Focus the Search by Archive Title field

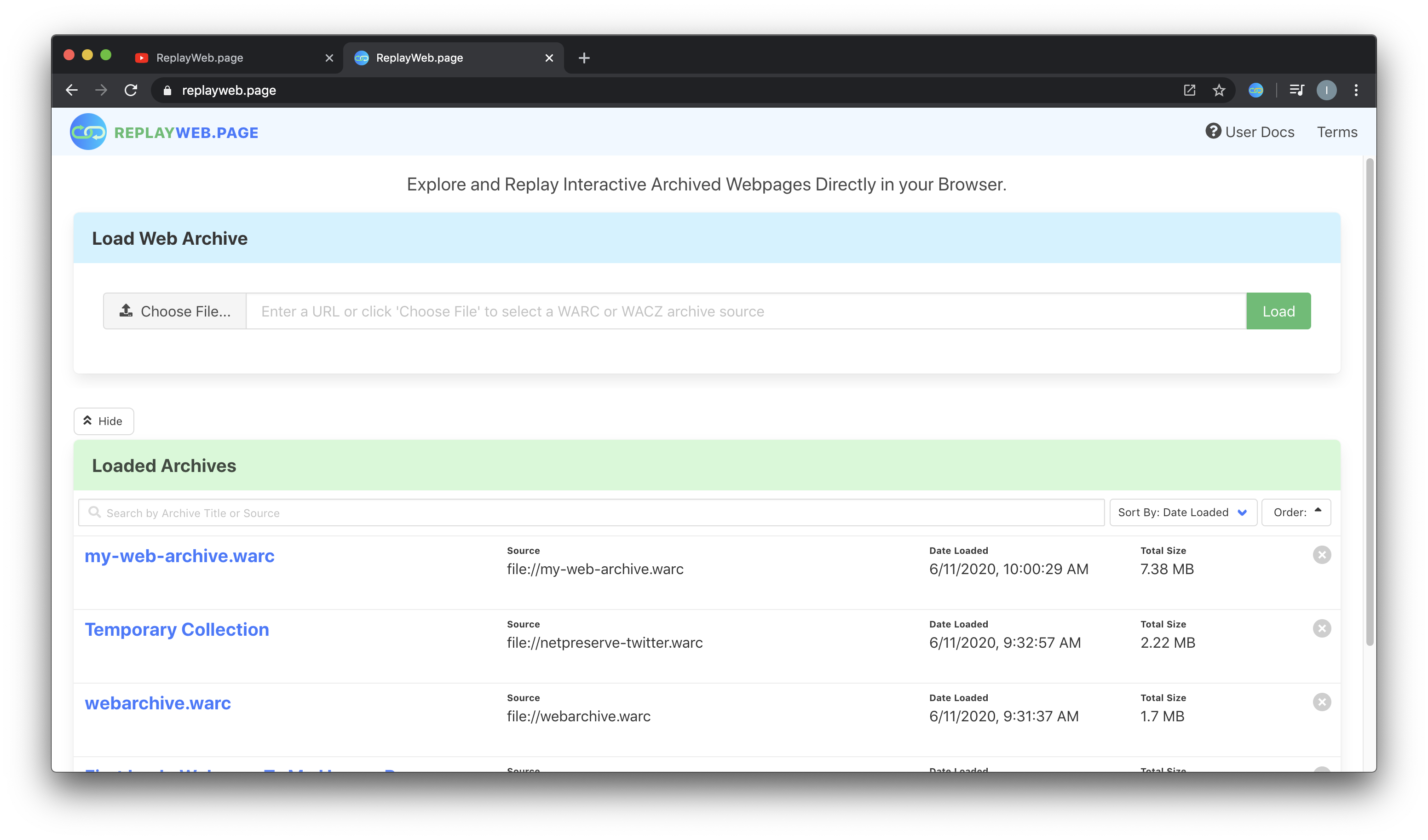click(x=591, y=512)
